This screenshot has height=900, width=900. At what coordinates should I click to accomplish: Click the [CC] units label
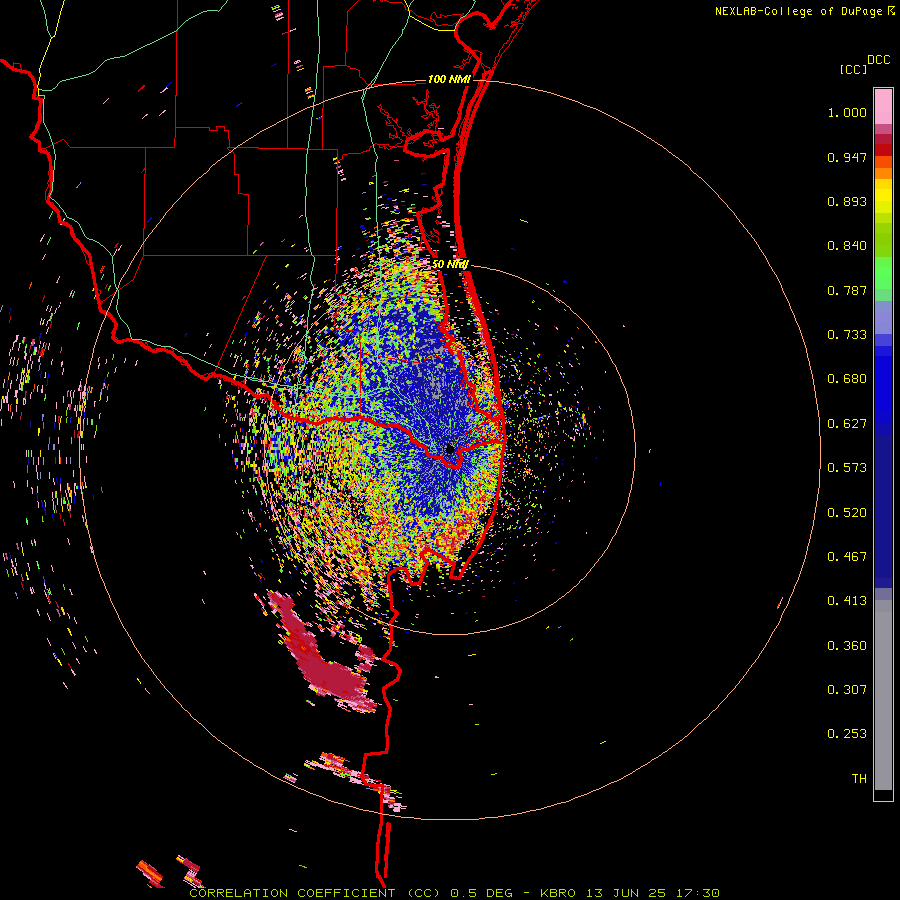pyautogui.click(x=853, y=69)
